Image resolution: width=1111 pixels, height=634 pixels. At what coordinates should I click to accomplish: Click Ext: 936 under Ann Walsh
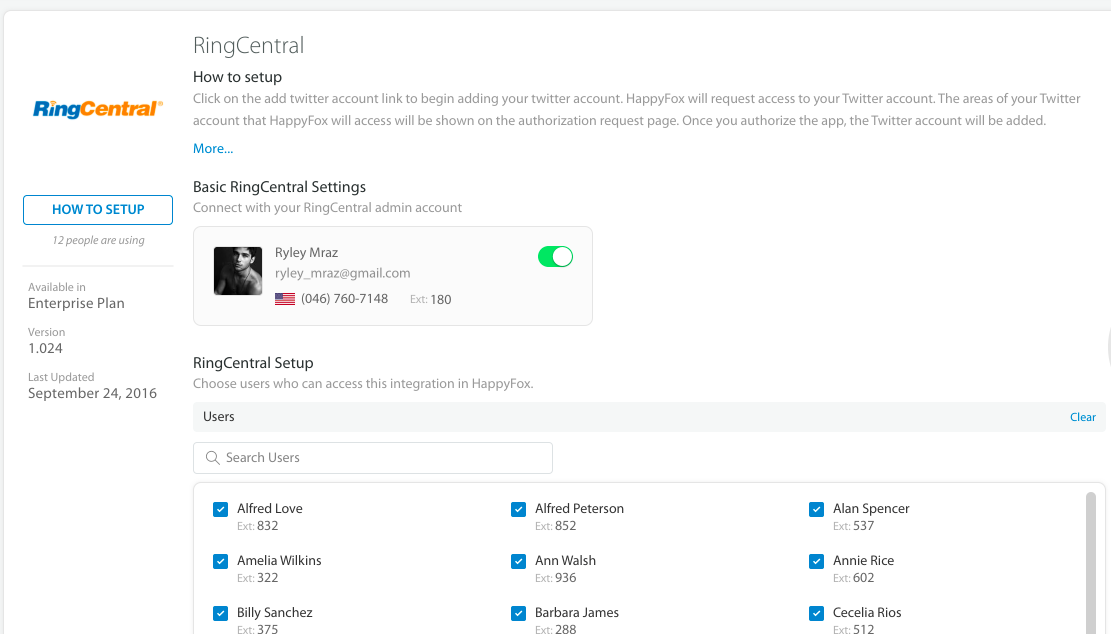(556, 578)
